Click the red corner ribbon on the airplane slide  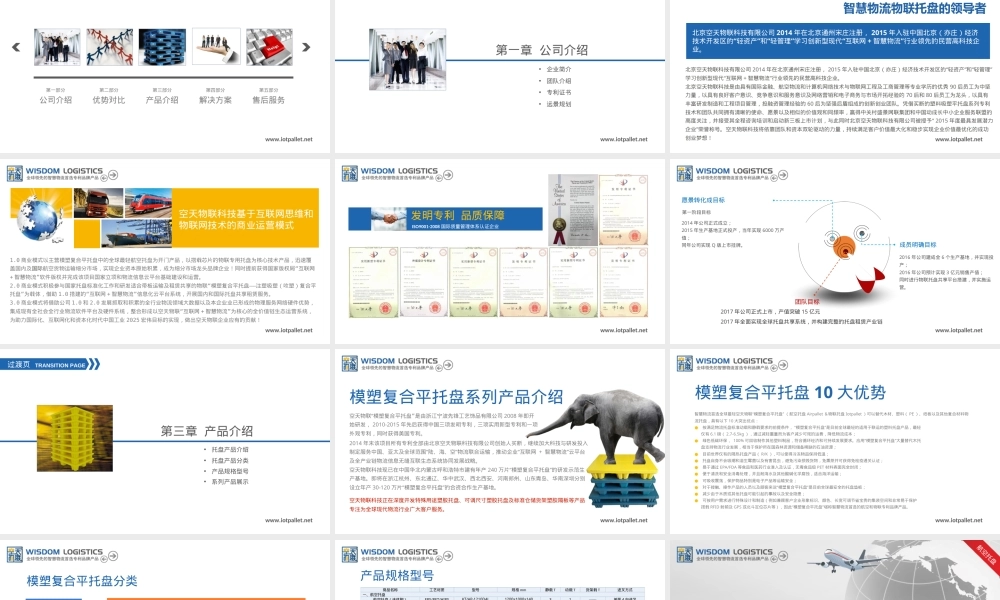[985, 555]
